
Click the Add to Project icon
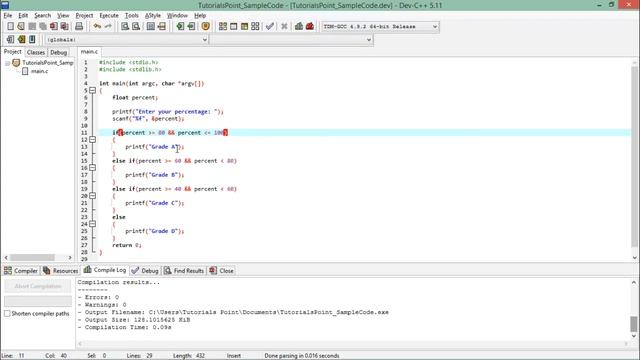point(180,27)
